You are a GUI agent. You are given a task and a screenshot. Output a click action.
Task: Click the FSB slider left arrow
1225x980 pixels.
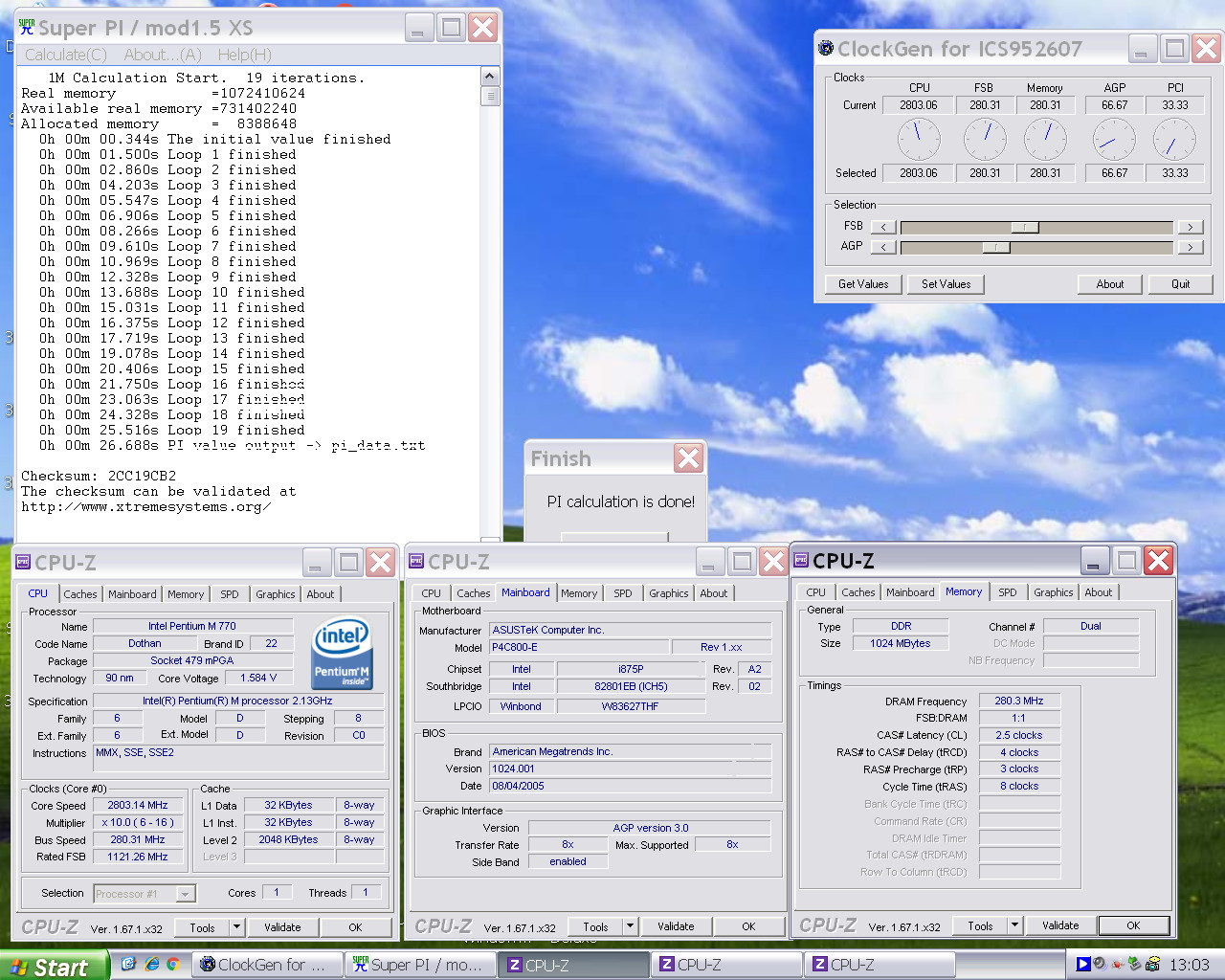tap(883, 227)
